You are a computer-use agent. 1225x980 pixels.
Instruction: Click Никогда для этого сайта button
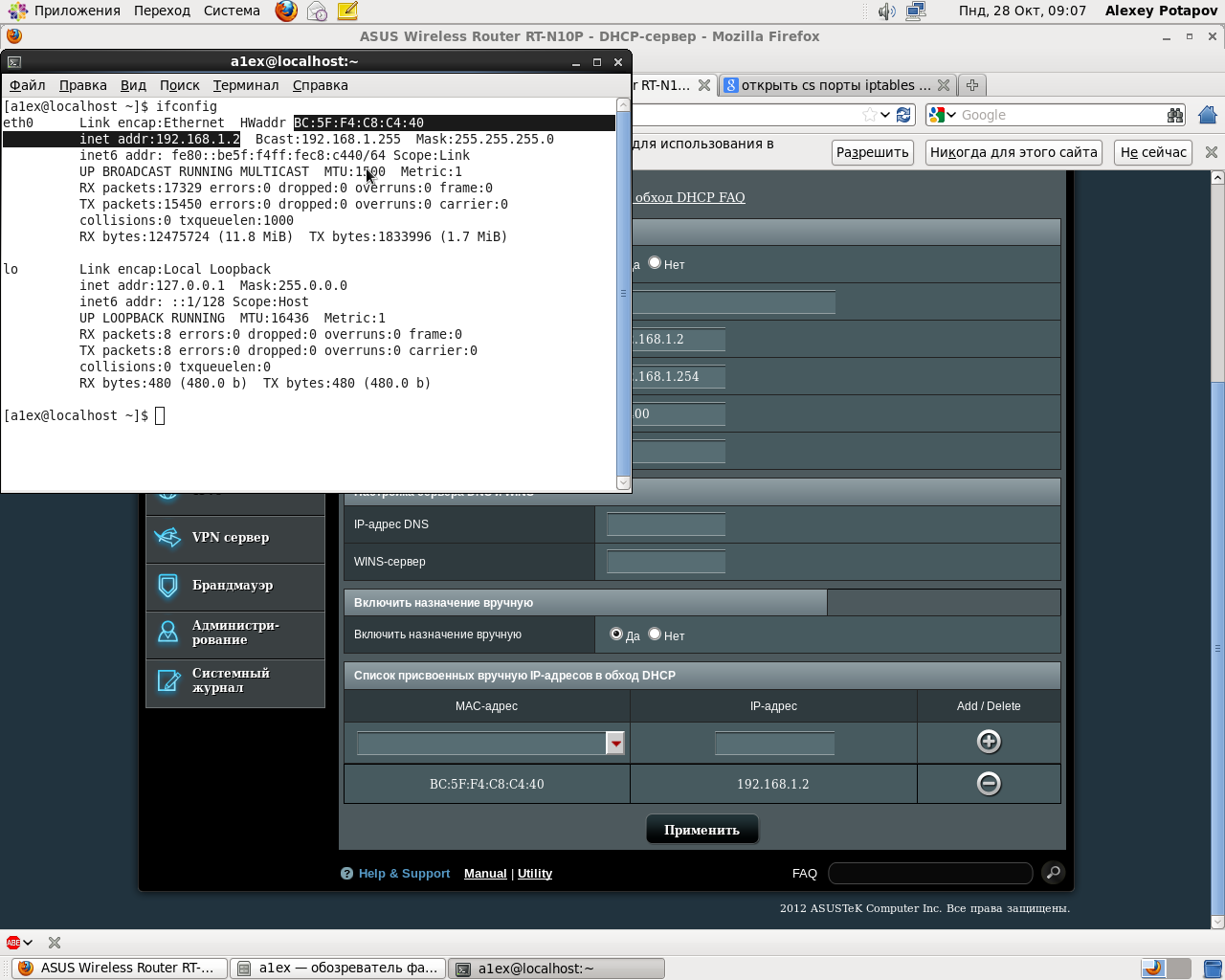pos(1013,152)
